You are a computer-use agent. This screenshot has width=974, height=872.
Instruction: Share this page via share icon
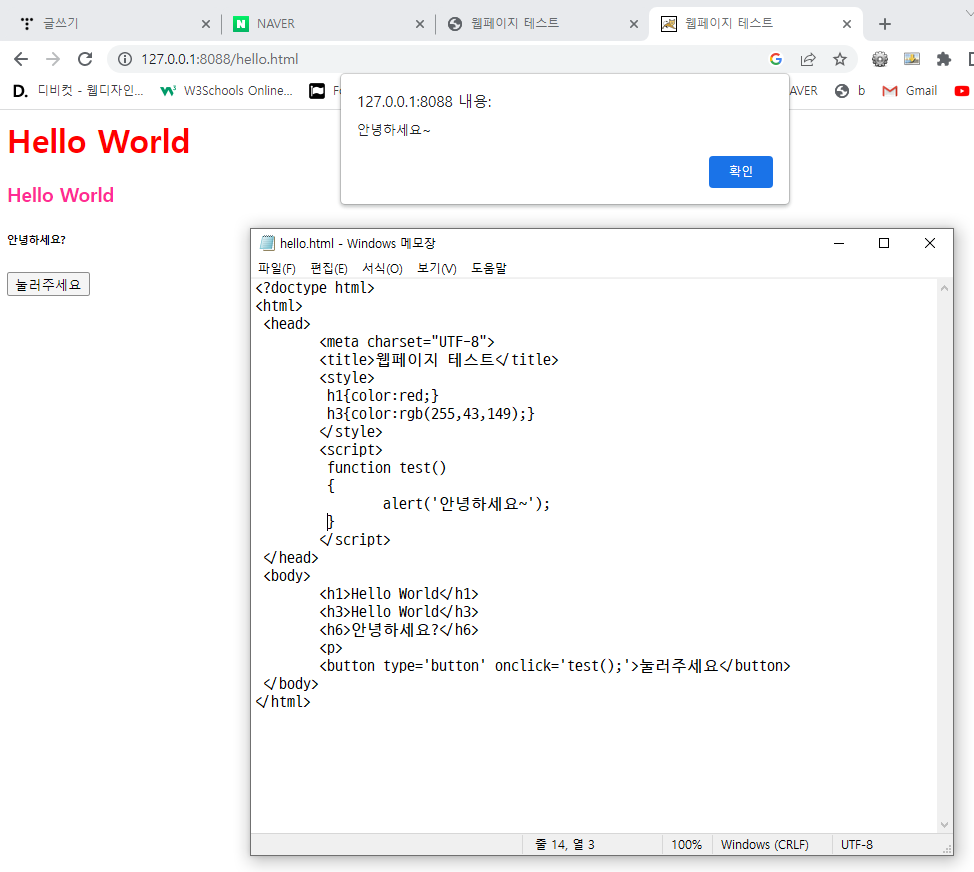[x=808, y=59]
